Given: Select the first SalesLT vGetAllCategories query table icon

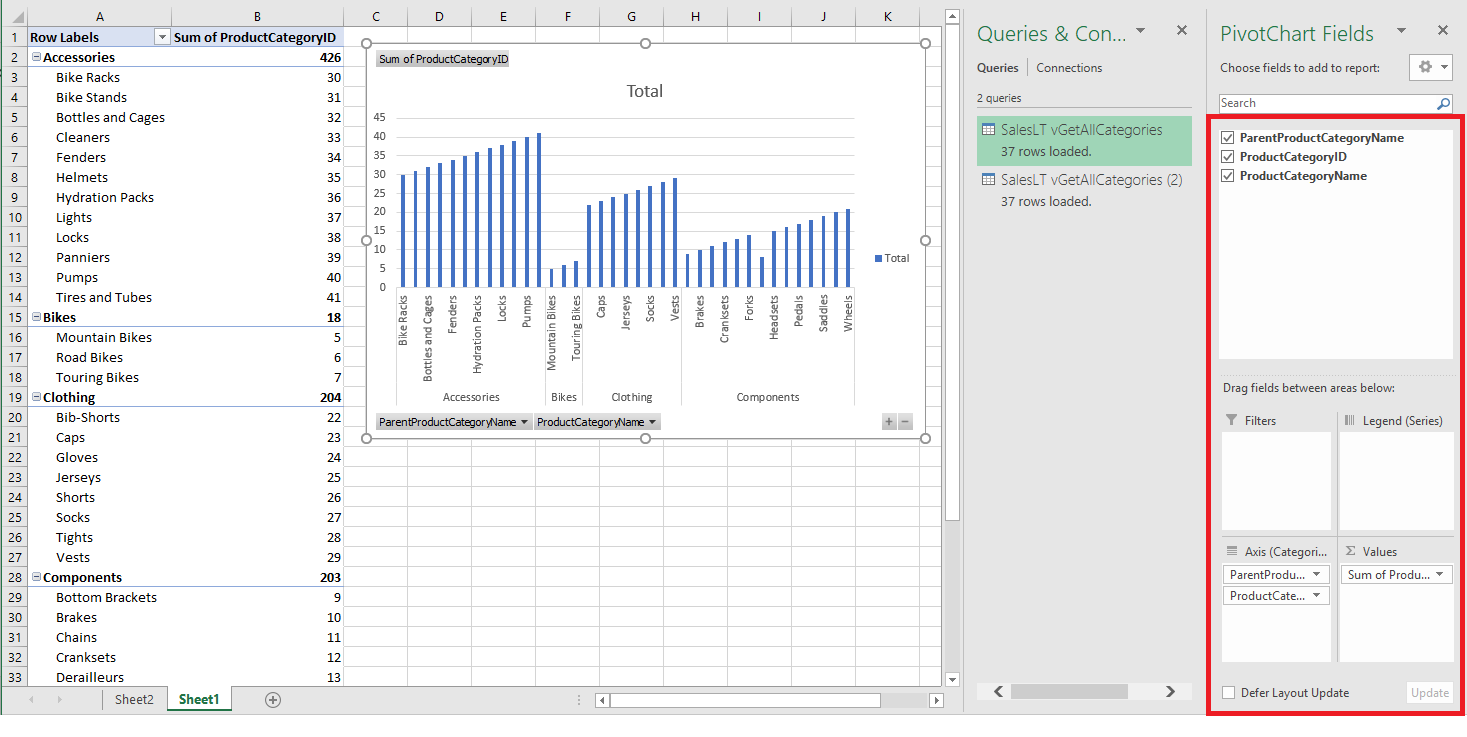Looking at the screenshot, I should [988, 130].
